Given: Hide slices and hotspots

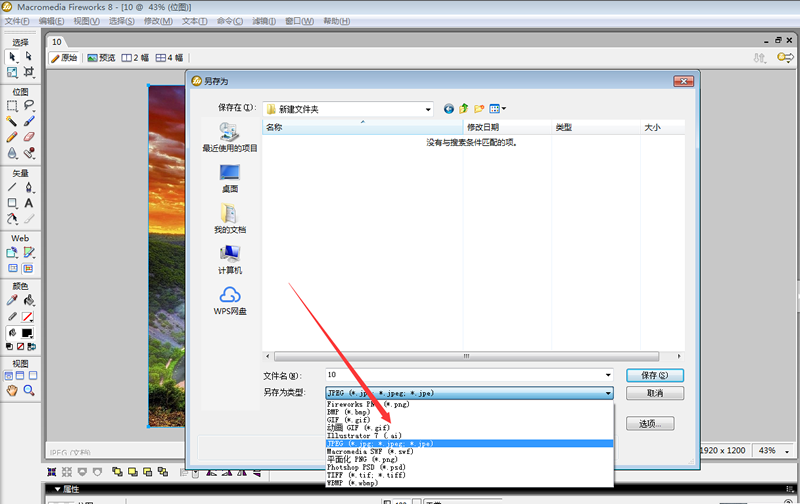Looking at the screenshot, I should tap(13, 268).
